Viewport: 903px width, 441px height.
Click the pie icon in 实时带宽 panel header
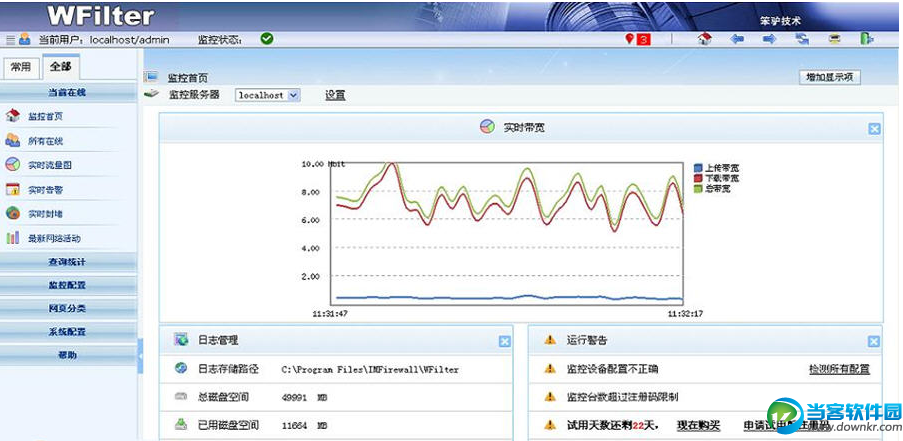click(487, 127)
